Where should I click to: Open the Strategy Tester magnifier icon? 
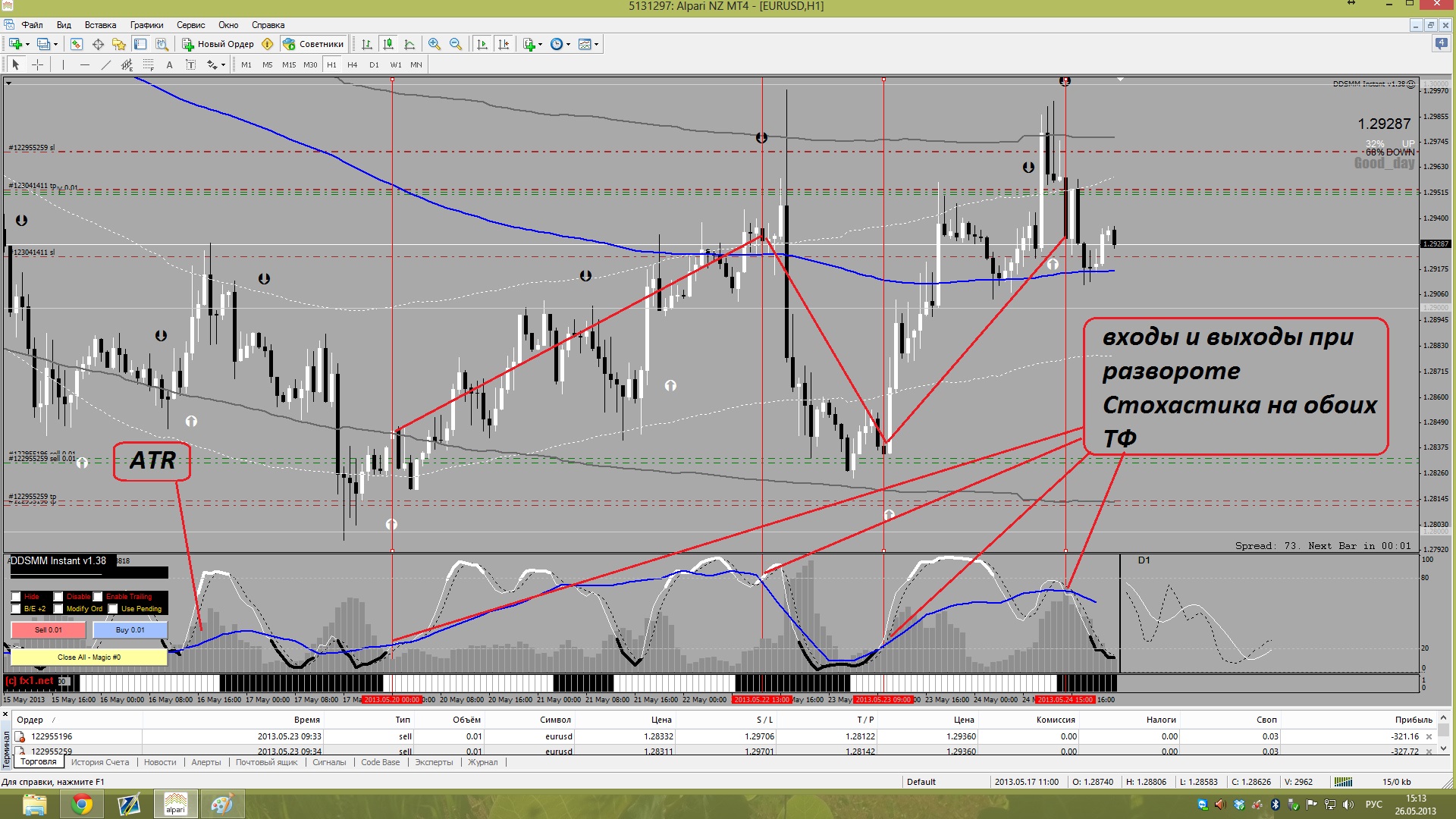click(162, 44)
